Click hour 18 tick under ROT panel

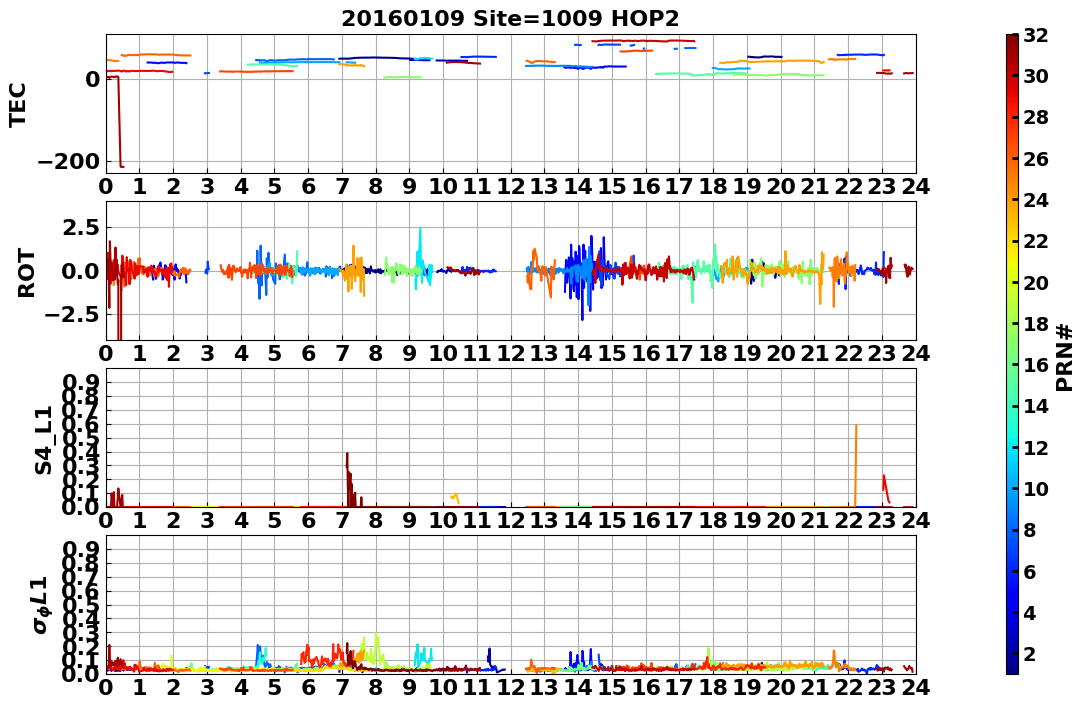coord(713,354)
